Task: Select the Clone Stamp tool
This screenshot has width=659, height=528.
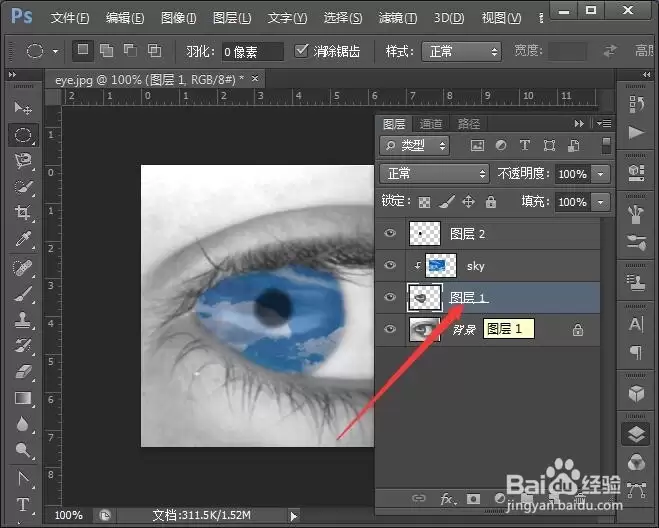Action: point(23,319)
